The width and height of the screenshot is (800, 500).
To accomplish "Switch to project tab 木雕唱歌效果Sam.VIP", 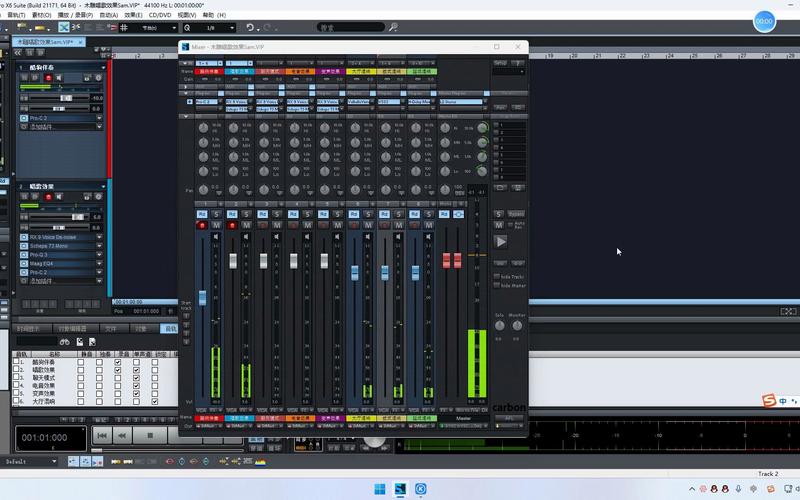I will tap(49, 42).
